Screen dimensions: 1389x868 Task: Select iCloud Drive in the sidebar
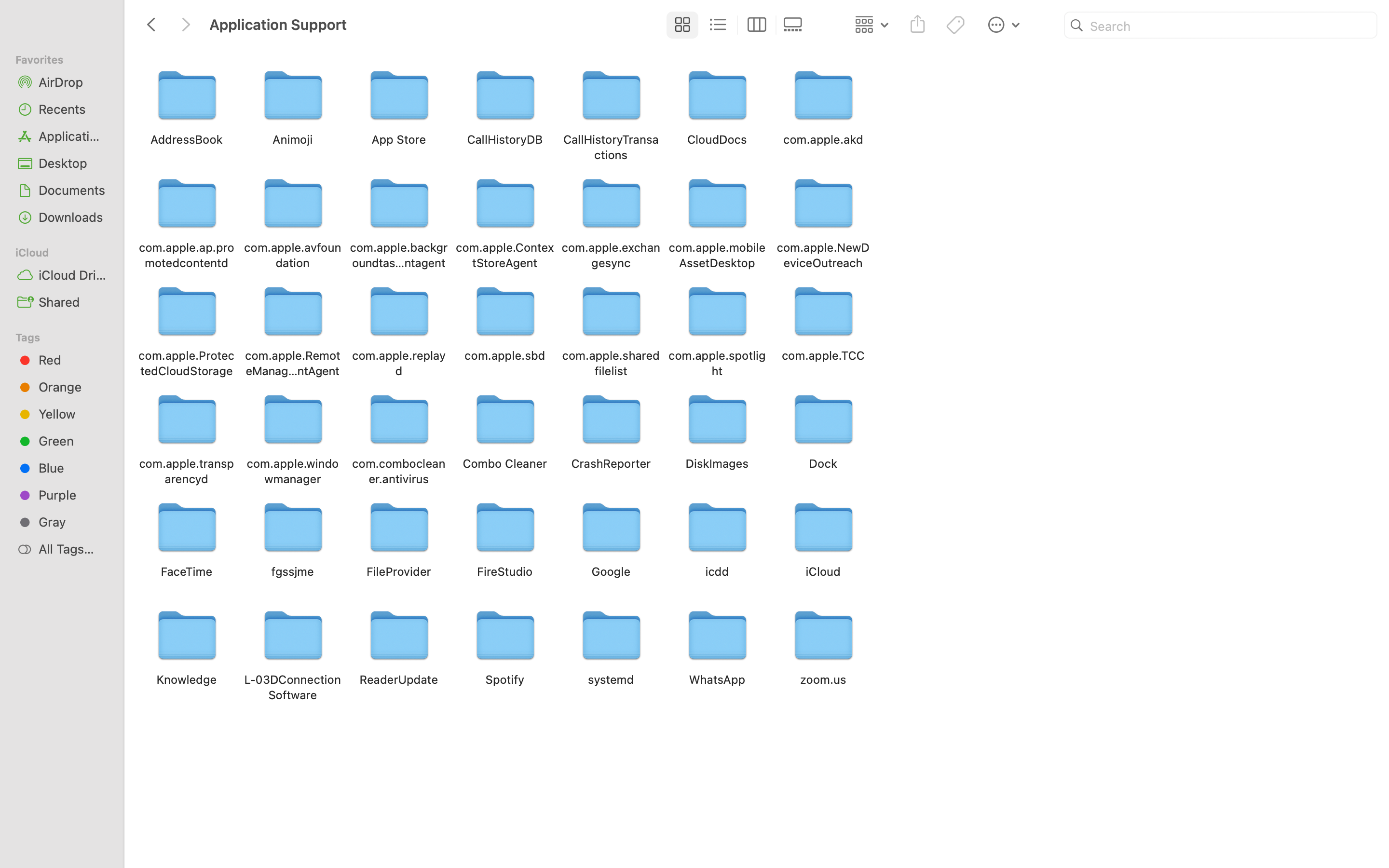(72, 275)
